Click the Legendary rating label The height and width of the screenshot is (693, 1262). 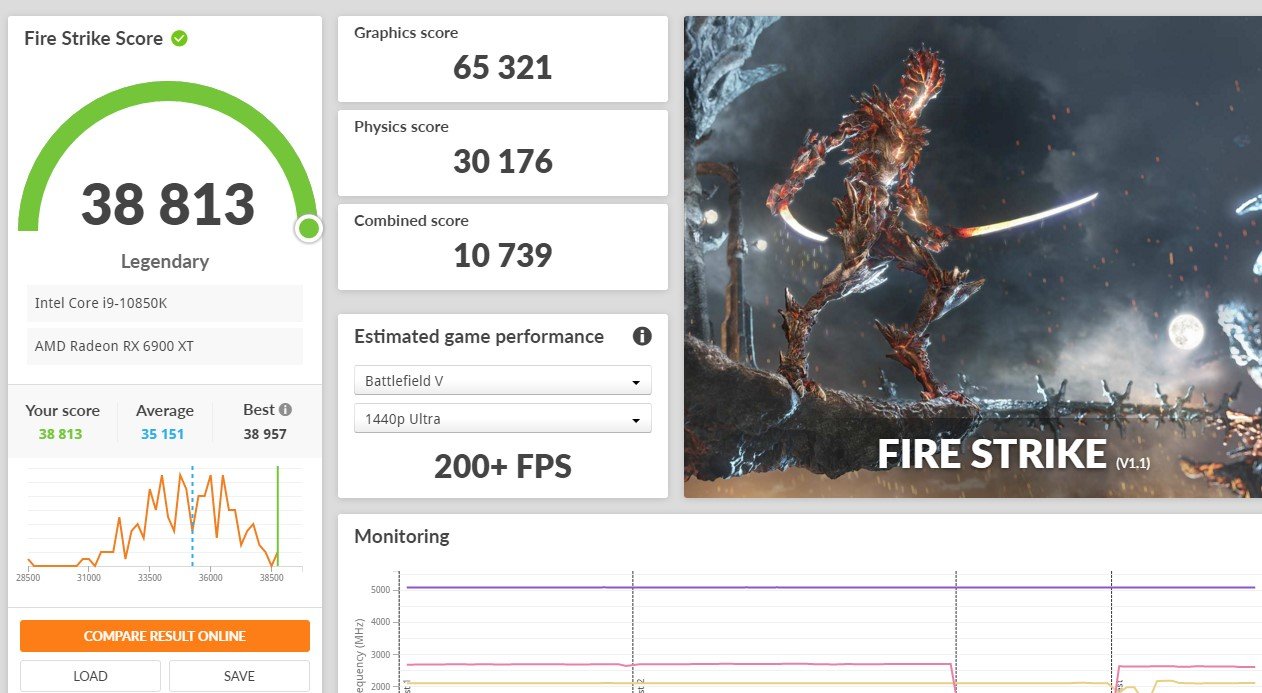tap(165, 262)
